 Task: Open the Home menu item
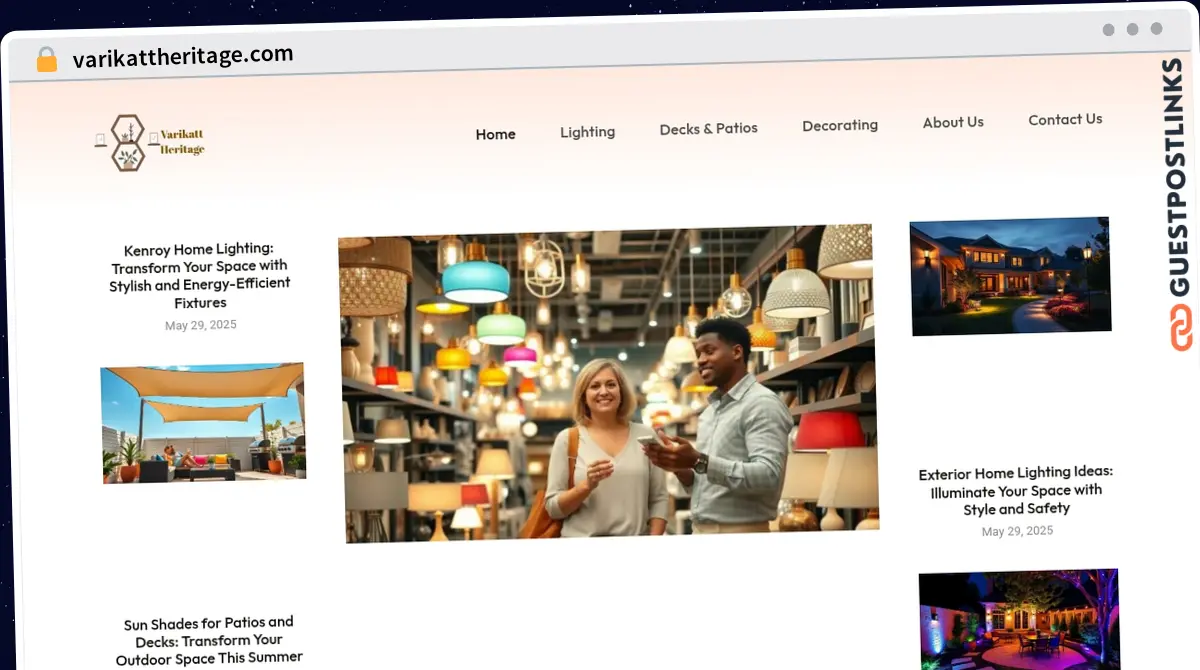[495, 134]
